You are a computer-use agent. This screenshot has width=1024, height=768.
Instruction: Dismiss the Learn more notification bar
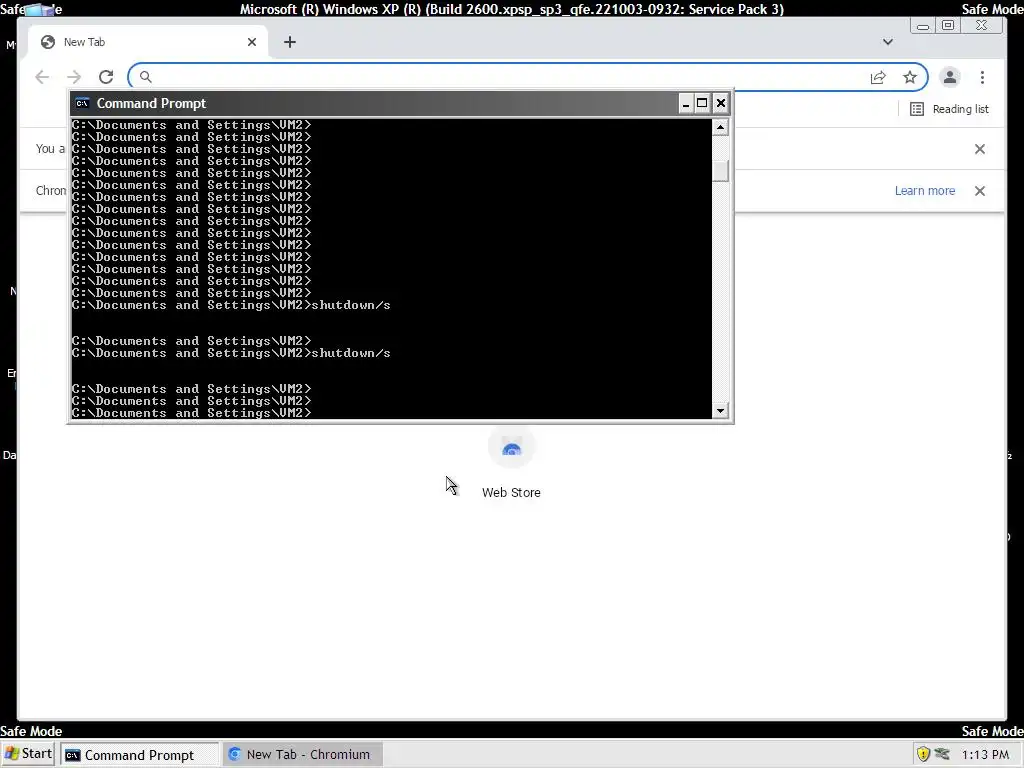click(980, 191)
